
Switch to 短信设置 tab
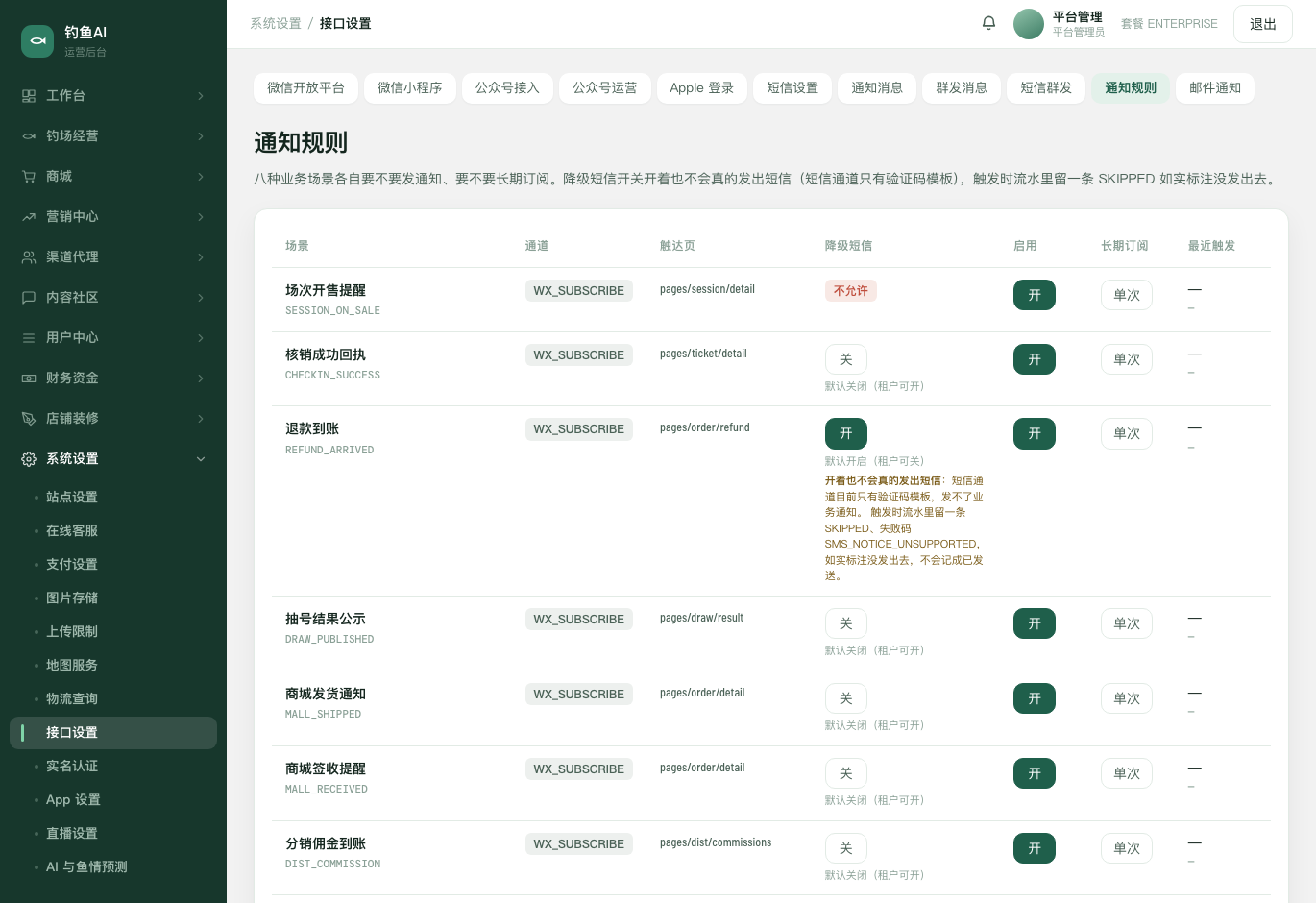pos(792,88)
